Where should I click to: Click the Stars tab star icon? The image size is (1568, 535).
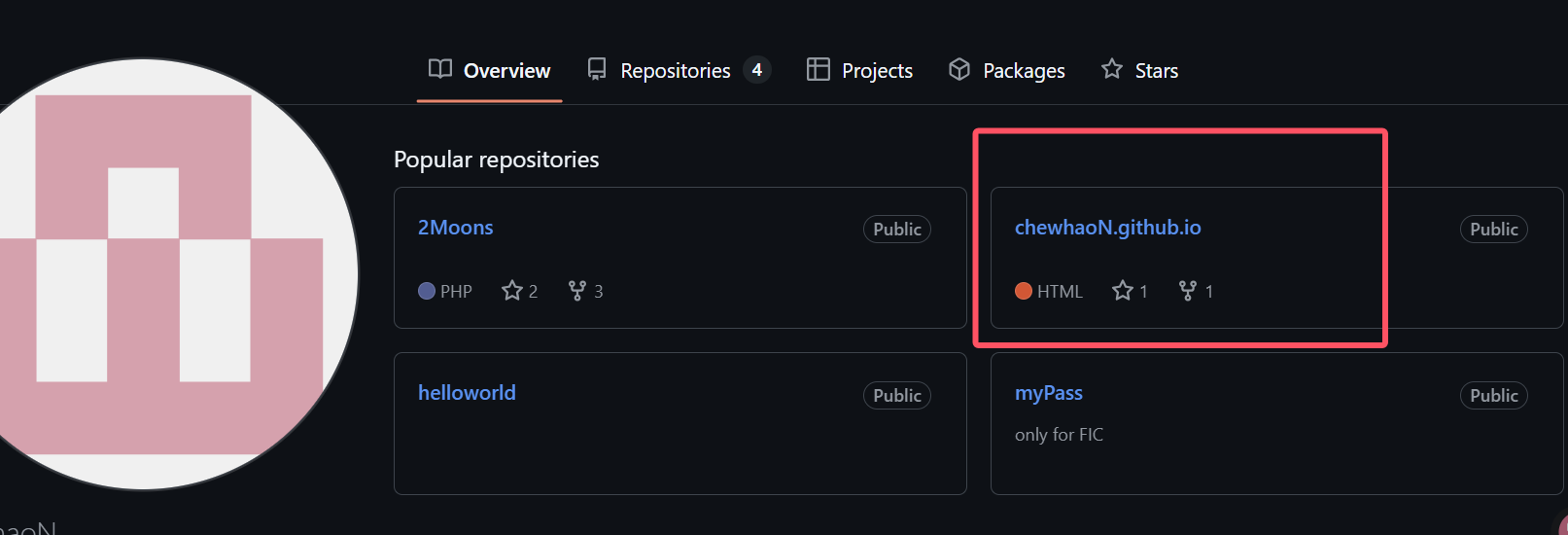point(1112,69)
